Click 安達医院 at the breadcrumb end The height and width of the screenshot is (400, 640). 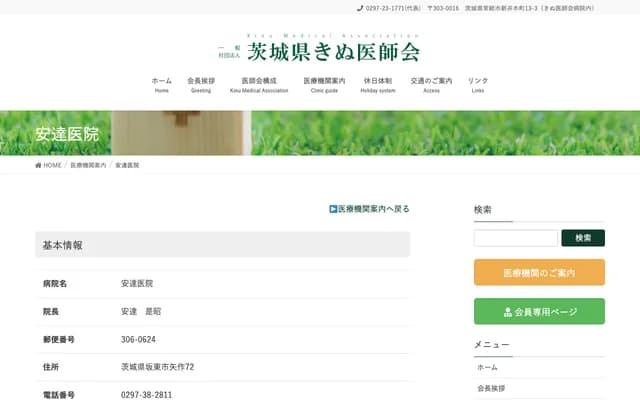point(127,165)
